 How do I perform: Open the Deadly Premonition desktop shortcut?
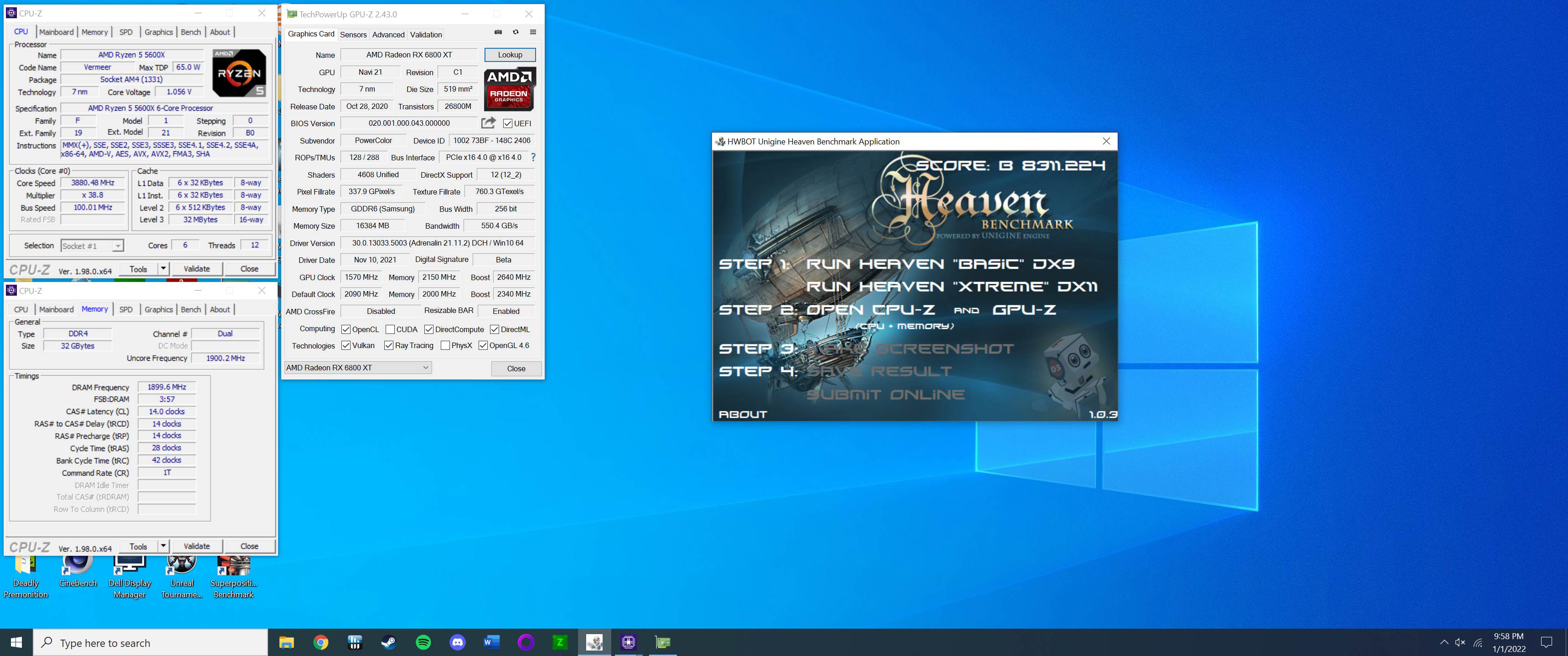26,576
